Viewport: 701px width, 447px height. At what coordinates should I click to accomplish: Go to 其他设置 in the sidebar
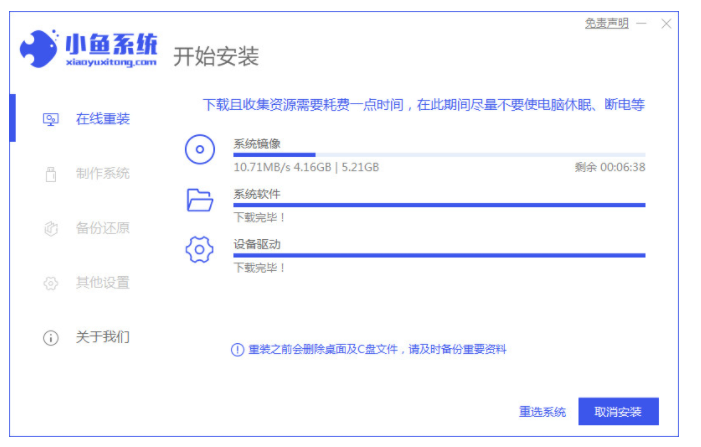pos(102,283)
